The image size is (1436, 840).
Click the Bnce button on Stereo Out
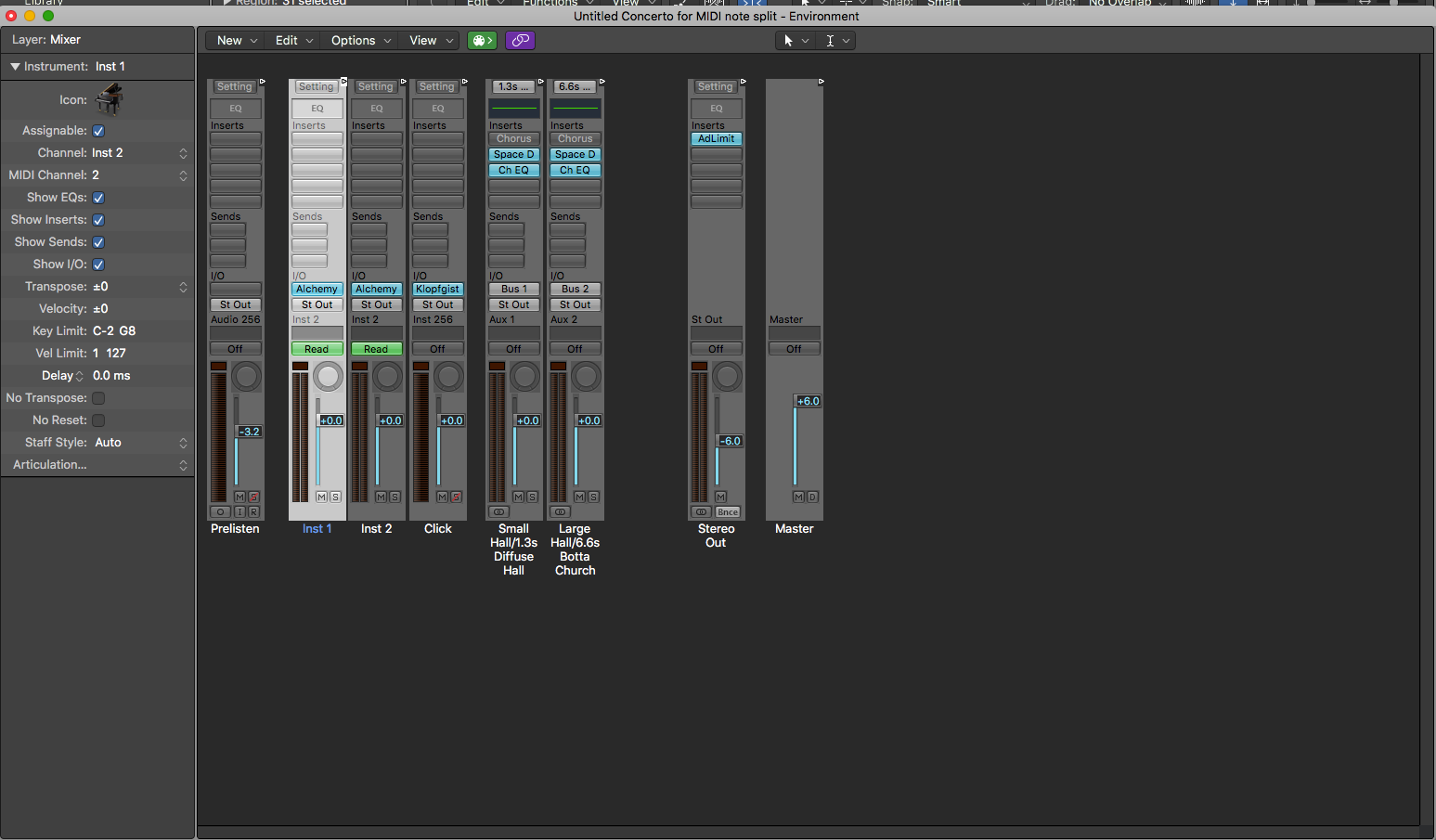[728, 512]
